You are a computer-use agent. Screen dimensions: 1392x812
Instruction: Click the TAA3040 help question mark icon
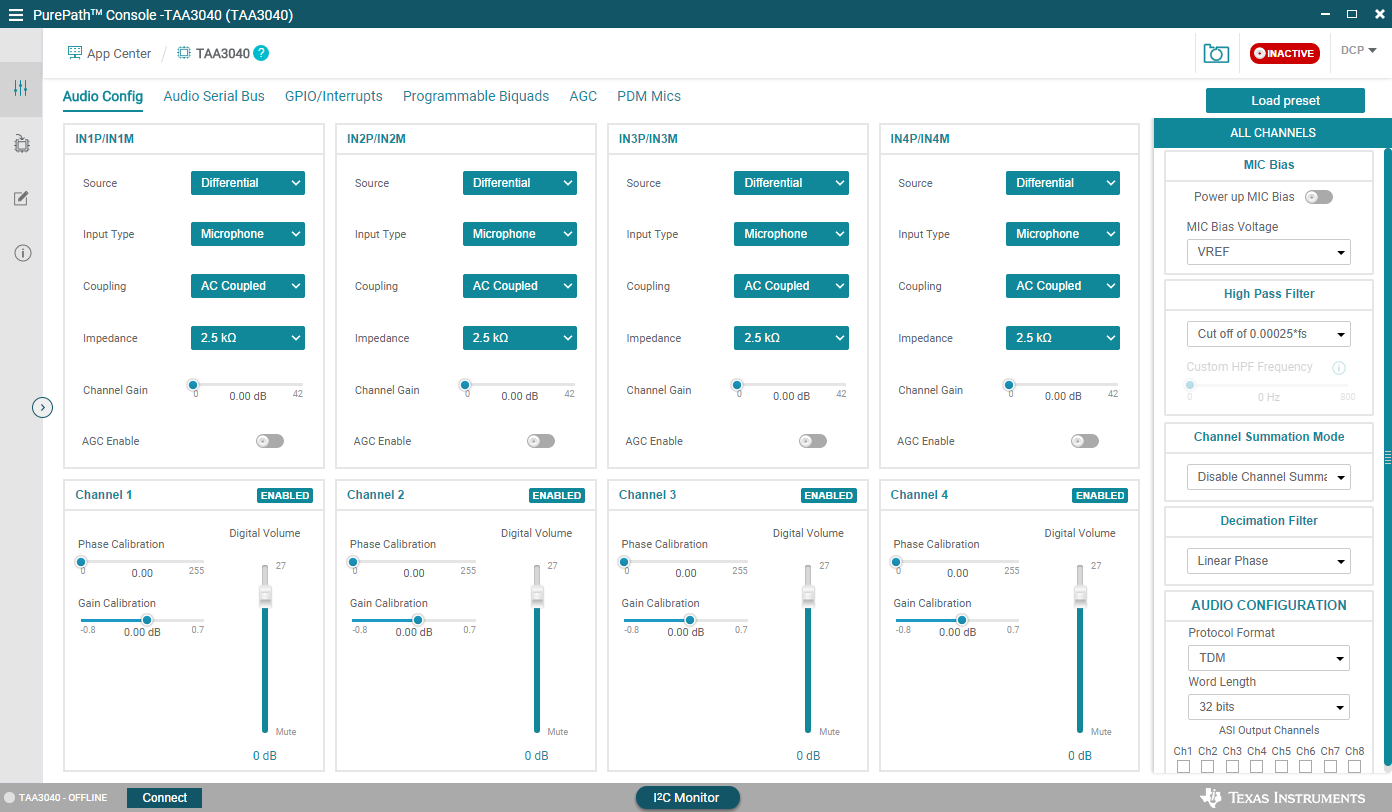click(261, 53)
